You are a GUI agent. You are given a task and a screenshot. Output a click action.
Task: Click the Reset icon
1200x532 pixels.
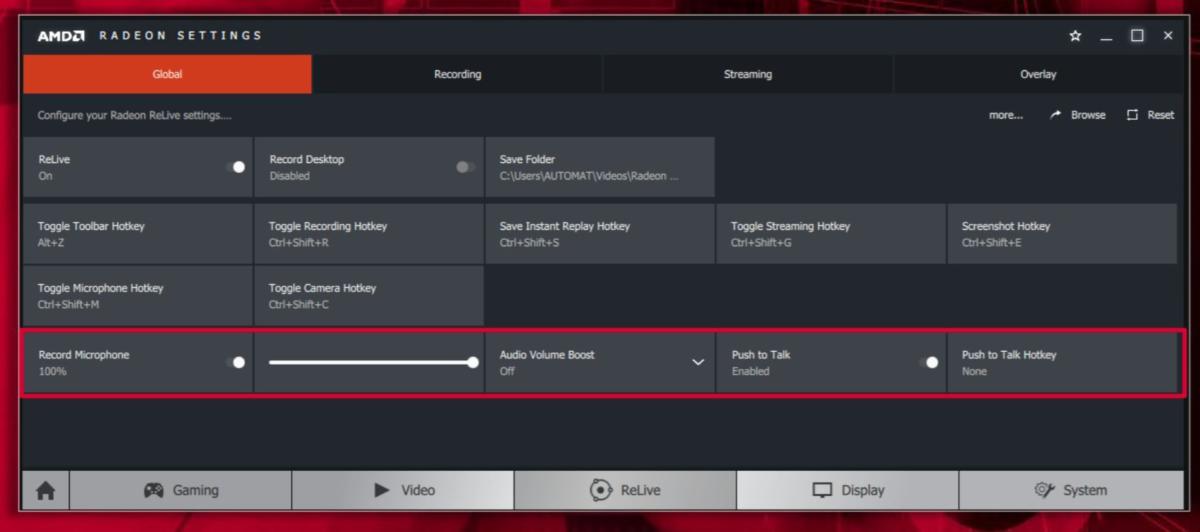click(x=1133, y=115)
